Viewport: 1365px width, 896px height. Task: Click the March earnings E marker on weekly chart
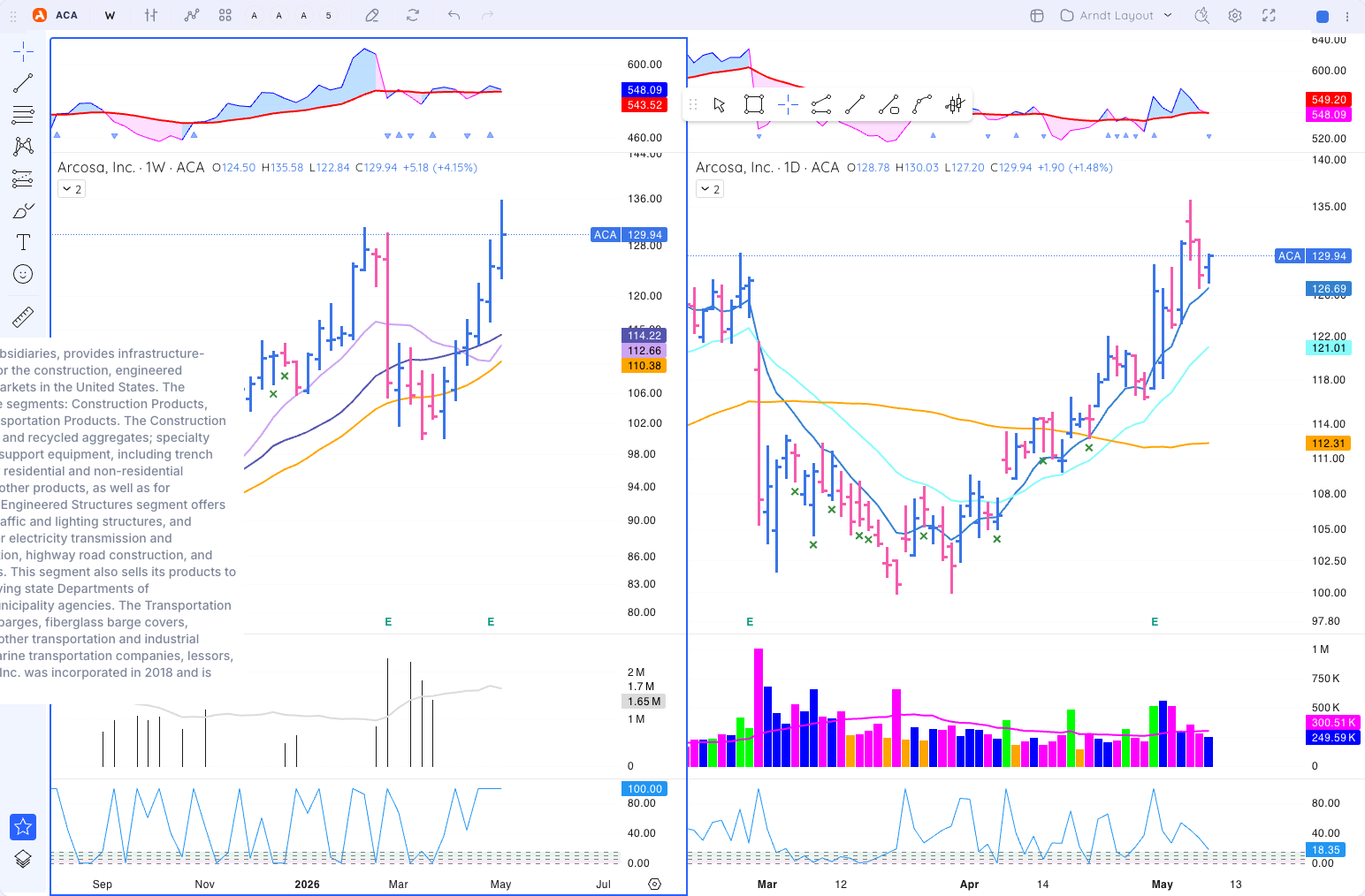coord(388,622)
